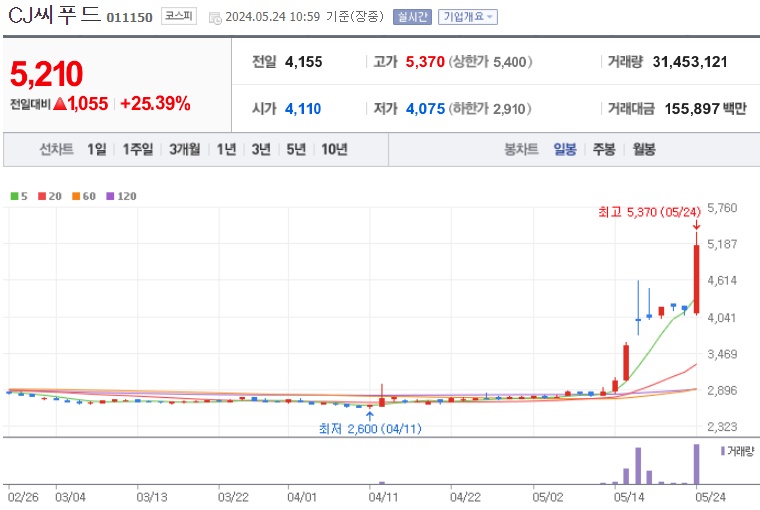Click the high price 5,370 in the summary

coord(425,62)
